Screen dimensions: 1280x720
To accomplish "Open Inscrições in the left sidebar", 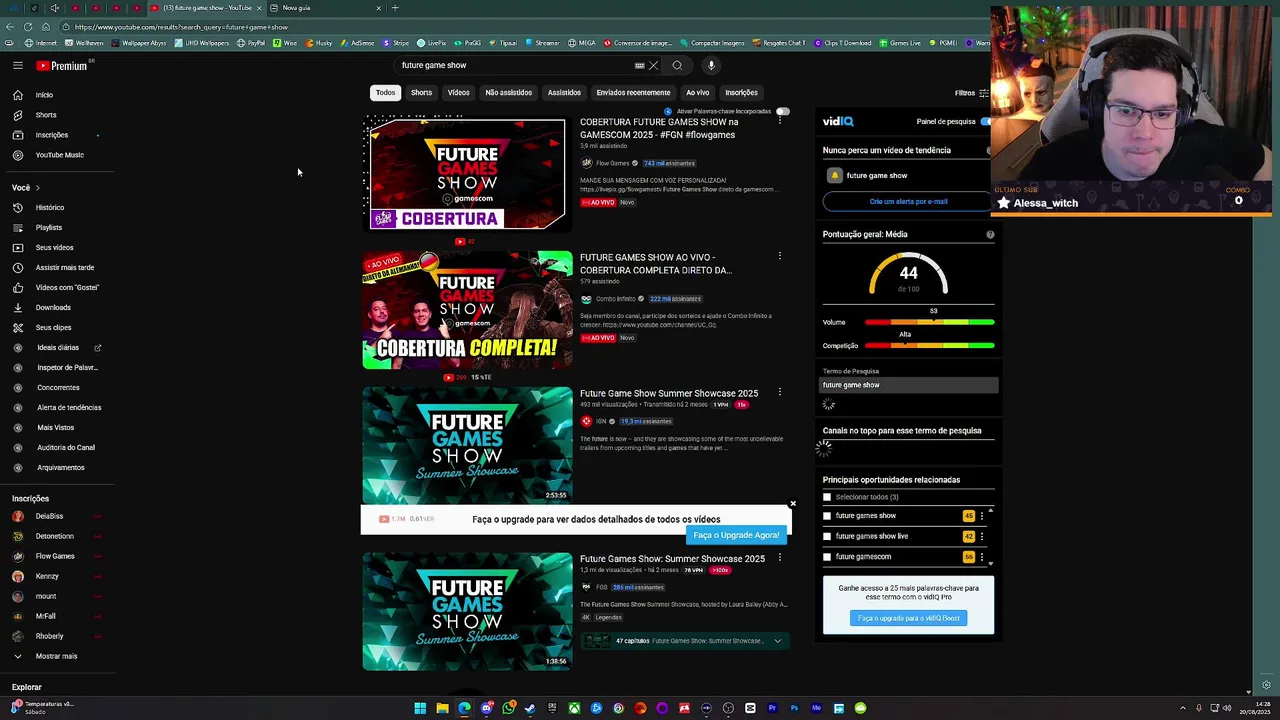I will tap(52, 135).
